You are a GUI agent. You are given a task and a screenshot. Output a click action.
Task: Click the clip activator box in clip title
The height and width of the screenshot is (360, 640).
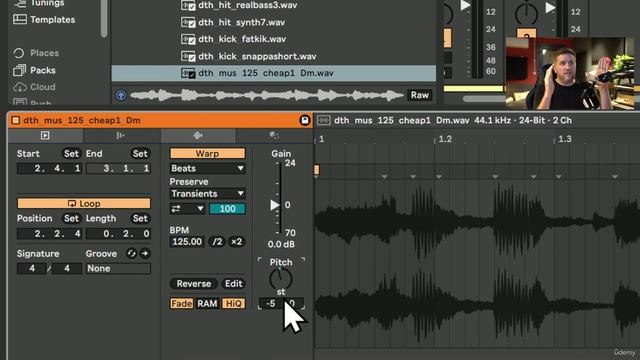coord(16,120)
